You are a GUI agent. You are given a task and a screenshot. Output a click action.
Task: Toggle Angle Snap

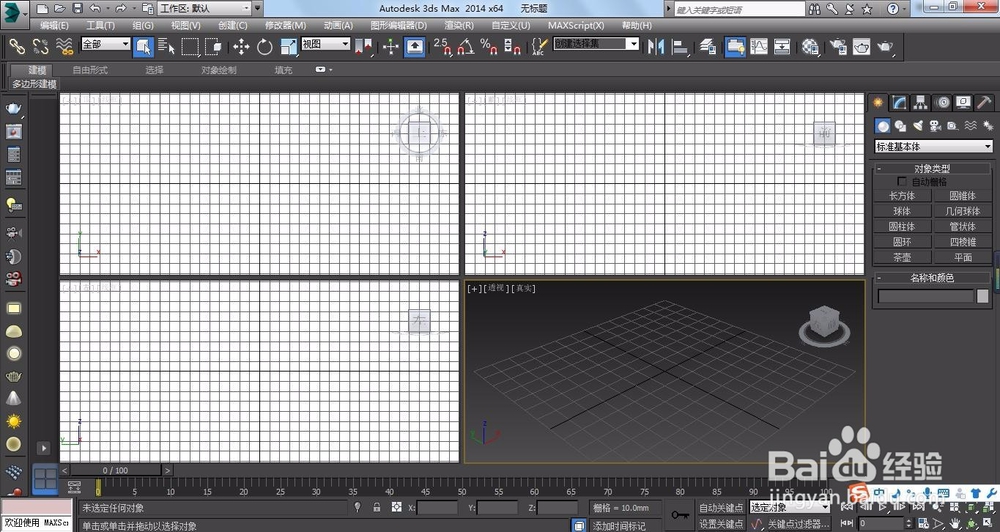[x=466, y=47]
